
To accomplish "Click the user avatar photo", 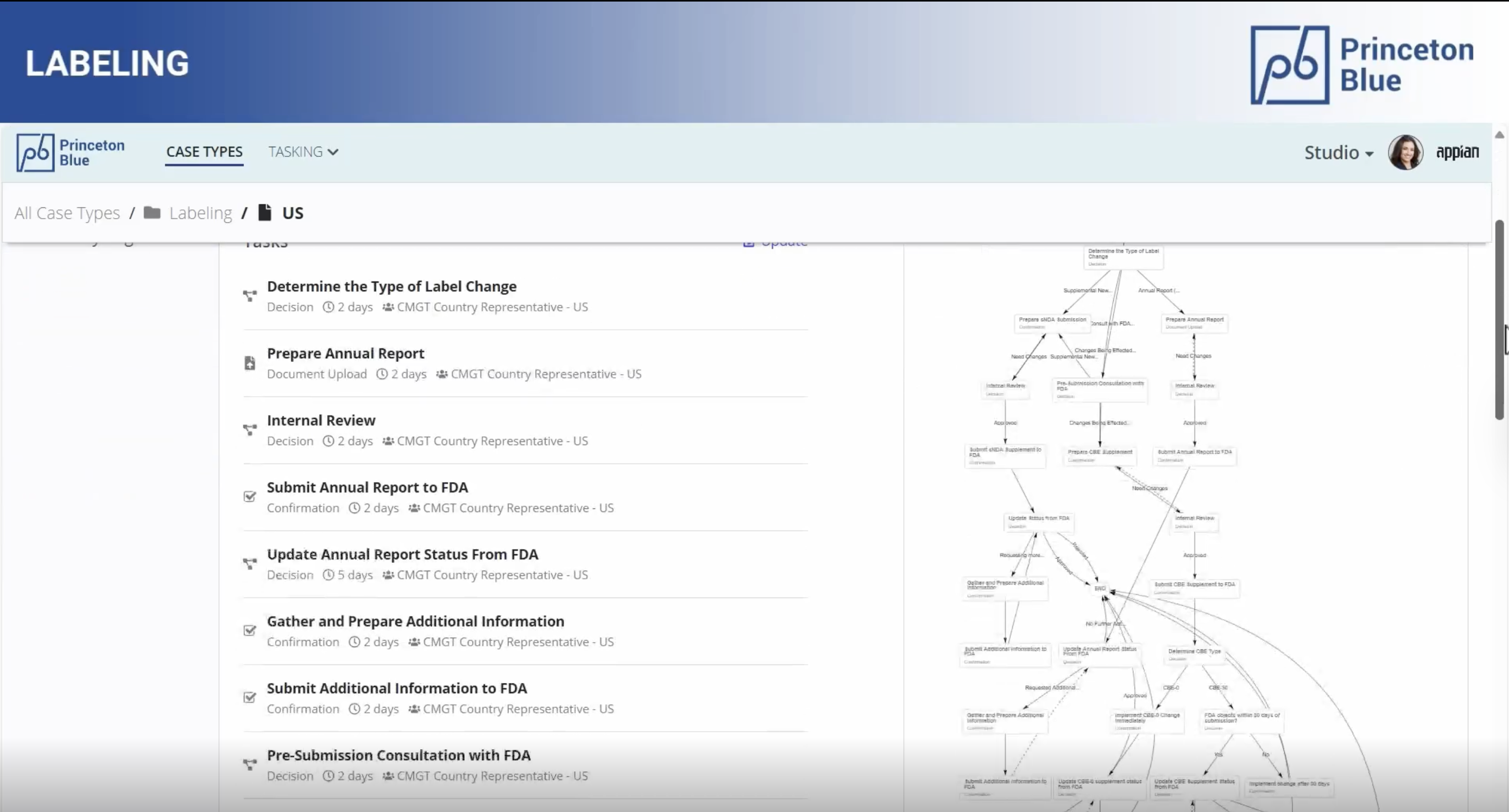I will 1405,152.
